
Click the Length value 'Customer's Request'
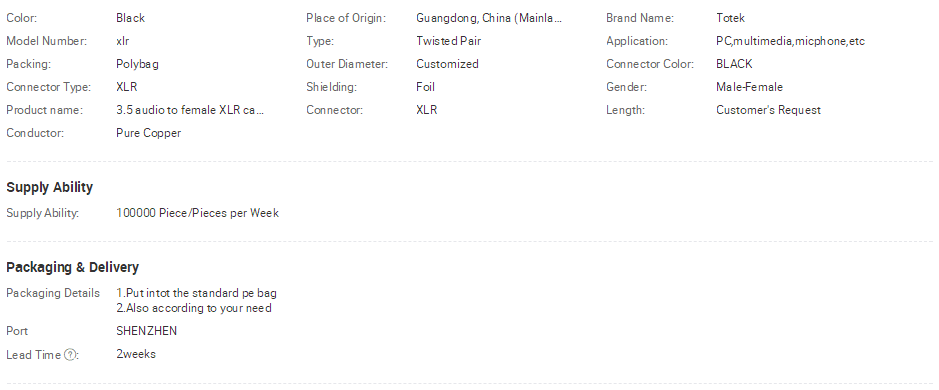768,110
